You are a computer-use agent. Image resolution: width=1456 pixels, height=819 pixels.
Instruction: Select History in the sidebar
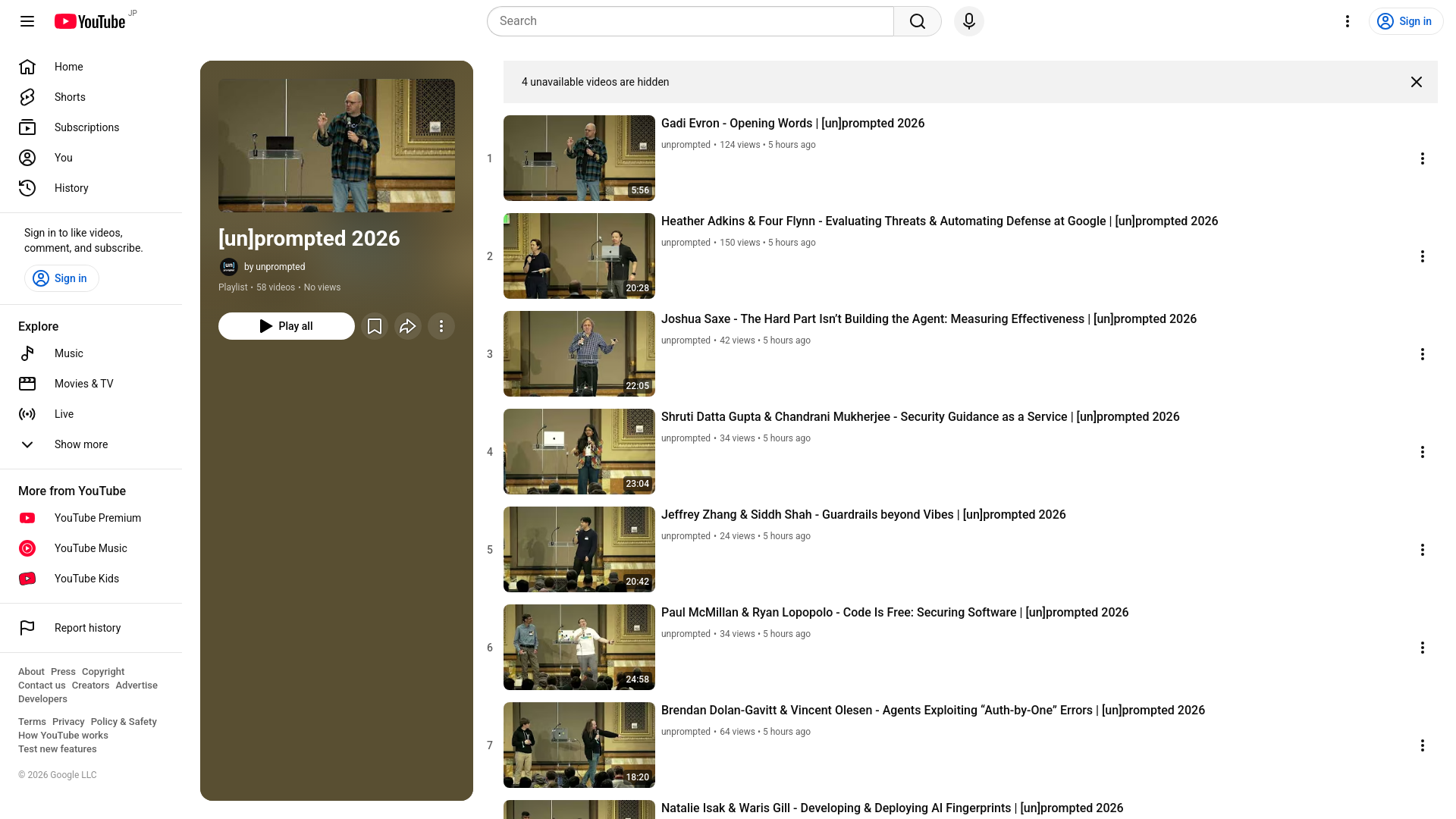click(x=71, y=188)
